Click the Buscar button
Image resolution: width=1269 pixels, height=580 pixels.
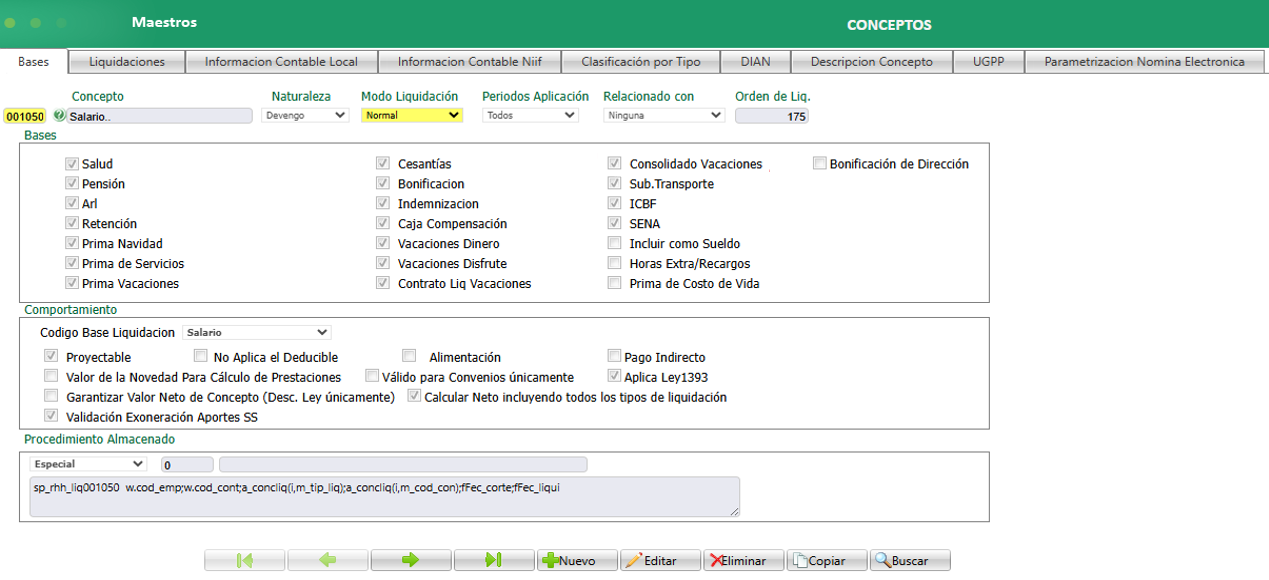point(909,560)
